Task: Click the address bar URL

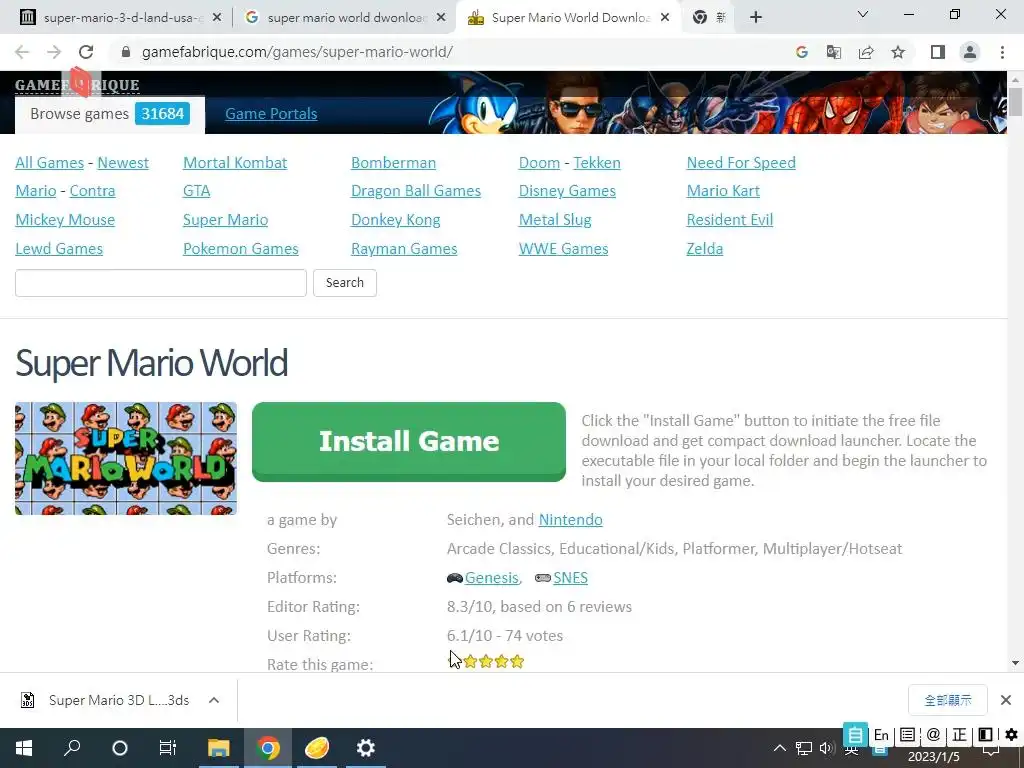Action: point(297,52)
